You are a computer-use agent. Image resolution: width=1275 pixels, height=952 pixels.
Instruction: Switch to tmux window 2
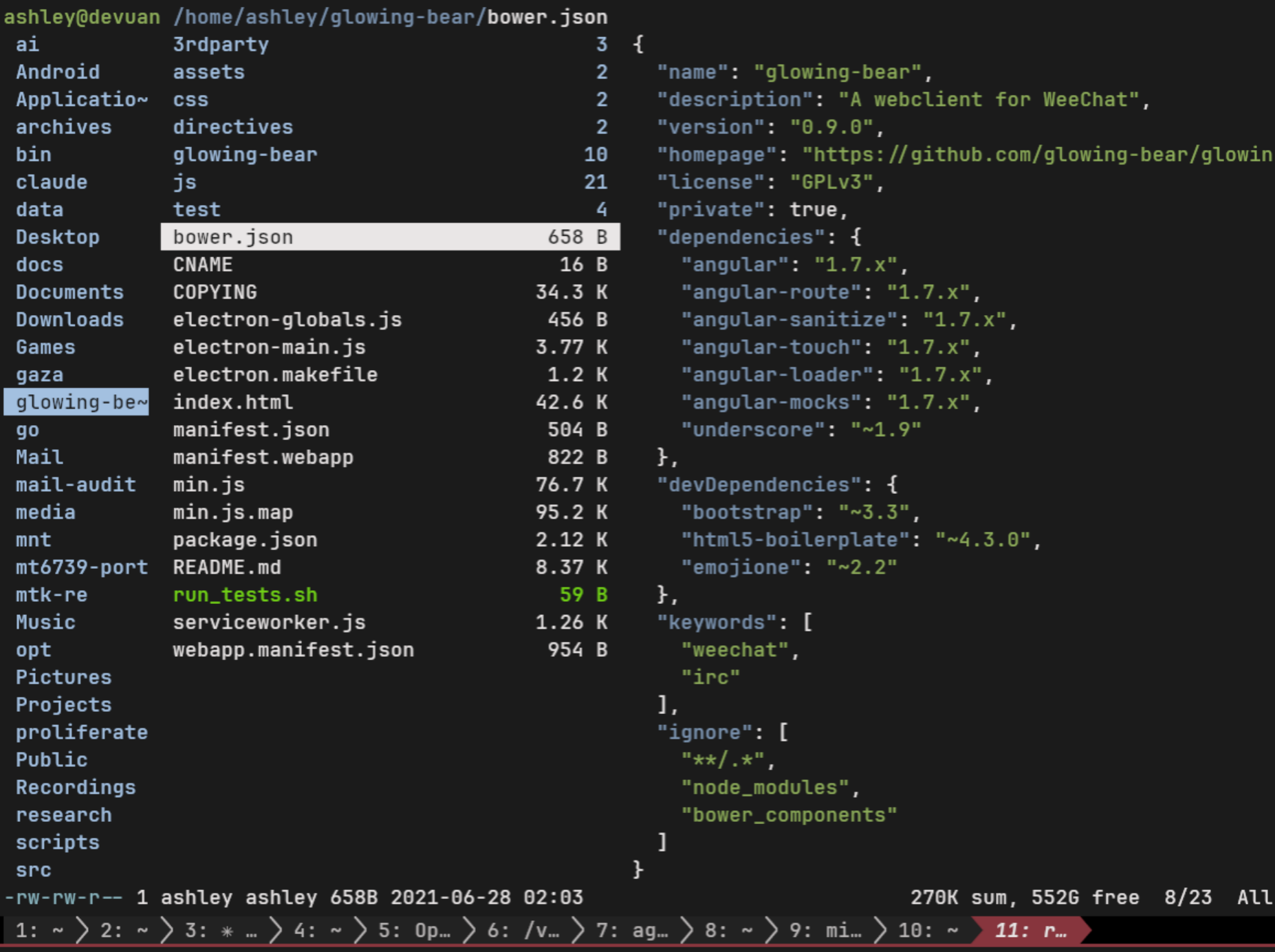click(124, 931)
